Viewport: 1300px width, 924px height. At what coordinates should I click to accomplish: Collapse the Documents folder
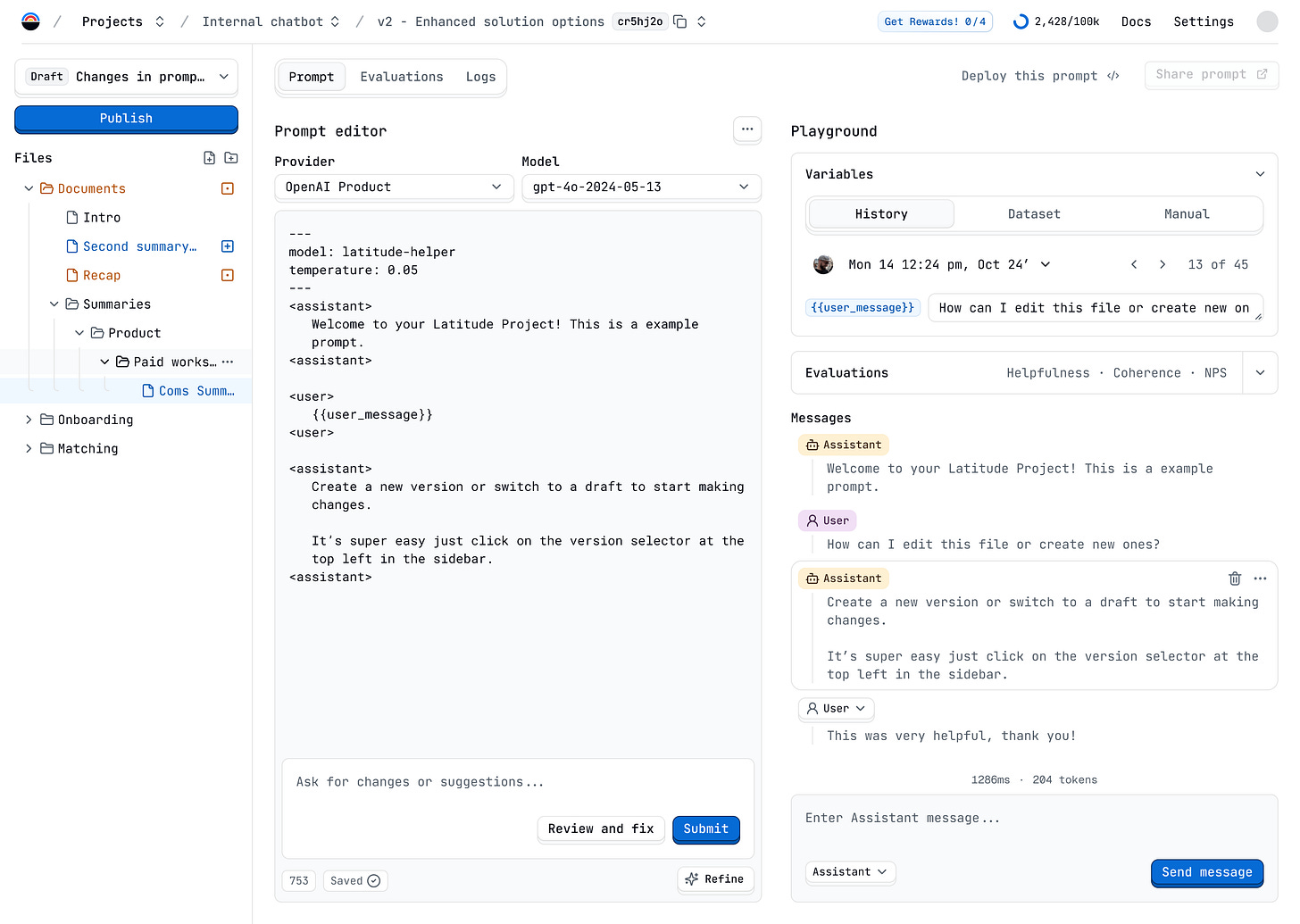click(x=29, y=188)
